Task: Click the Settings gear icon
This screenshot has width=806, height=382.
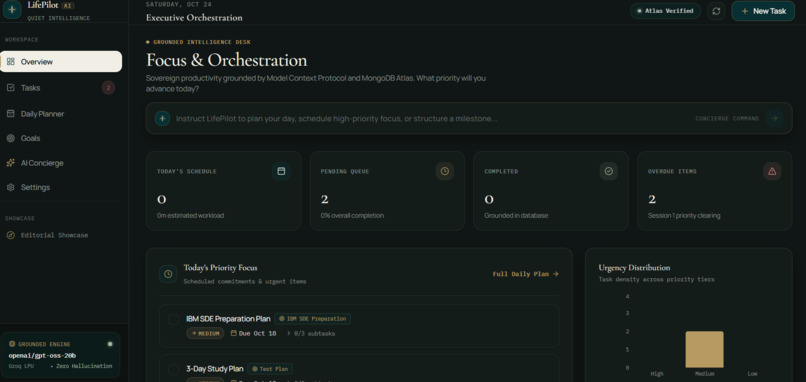Action: point(11,187)
